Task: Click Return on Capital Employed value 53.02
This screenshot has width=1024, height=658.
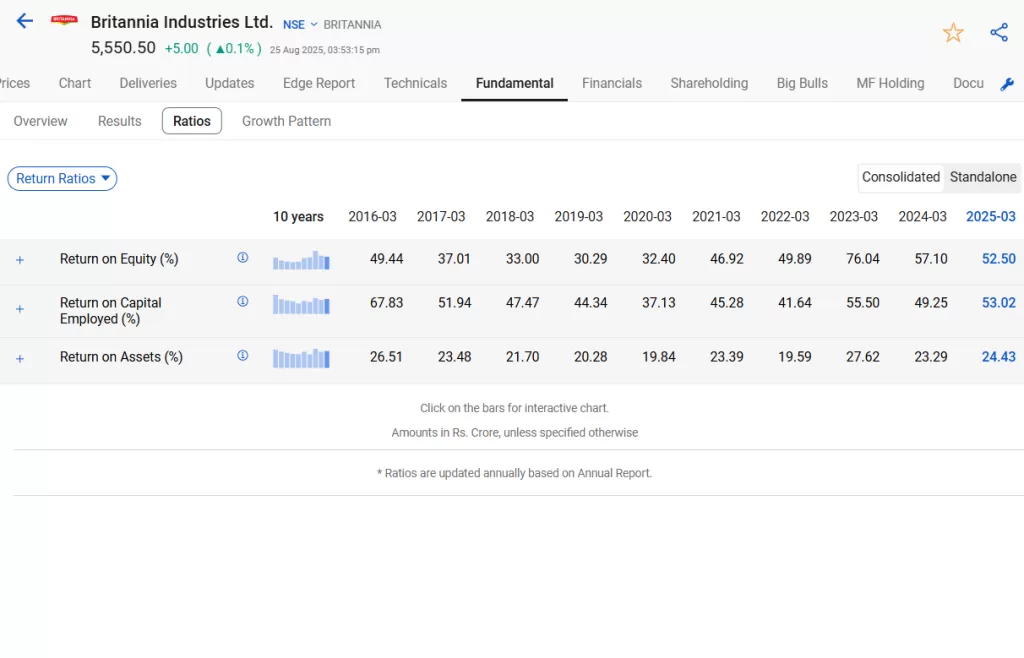Action: coord(999,303)
